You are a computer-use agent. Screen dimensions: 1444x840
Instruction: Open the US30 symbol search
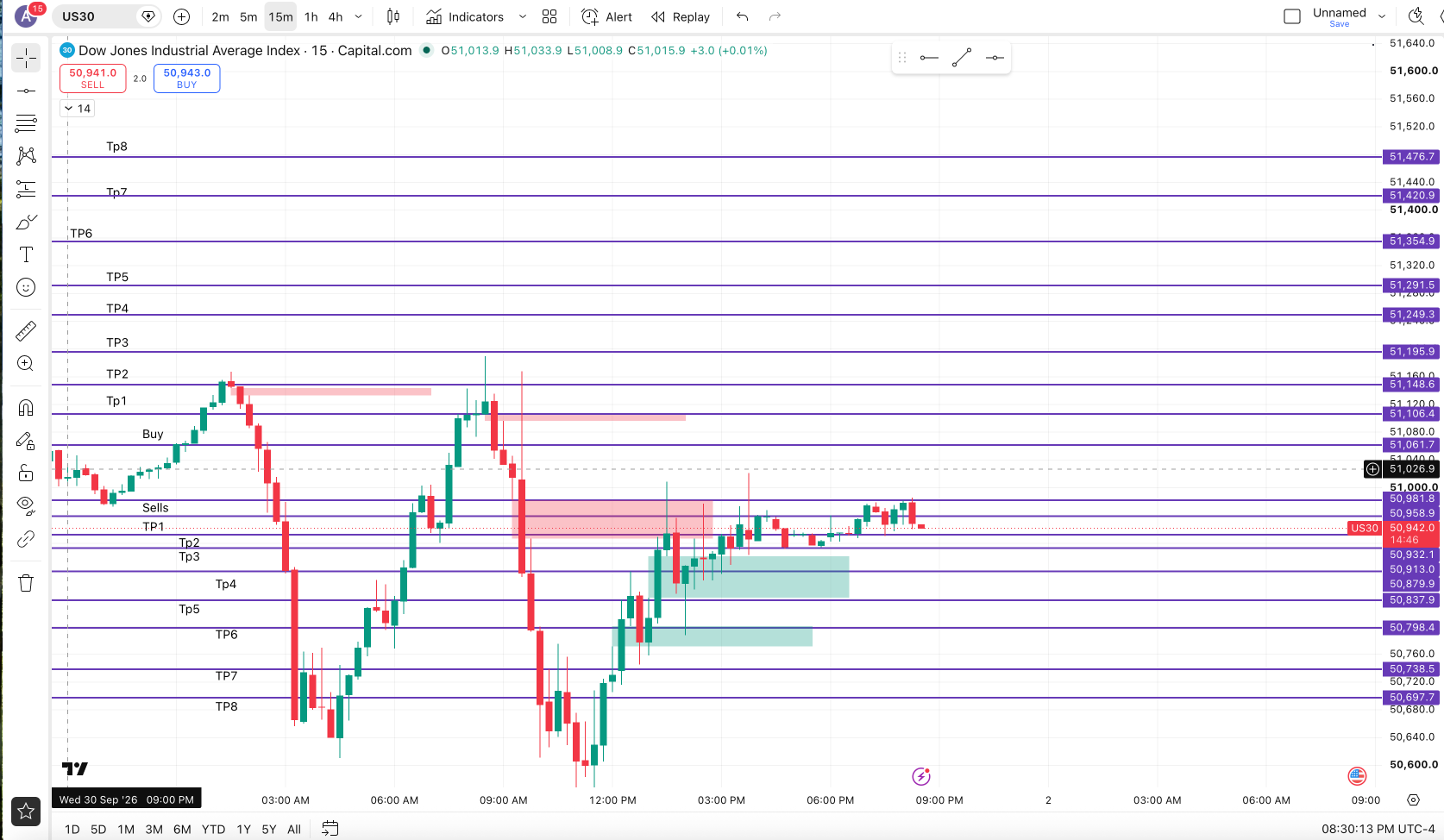[97, 16]
